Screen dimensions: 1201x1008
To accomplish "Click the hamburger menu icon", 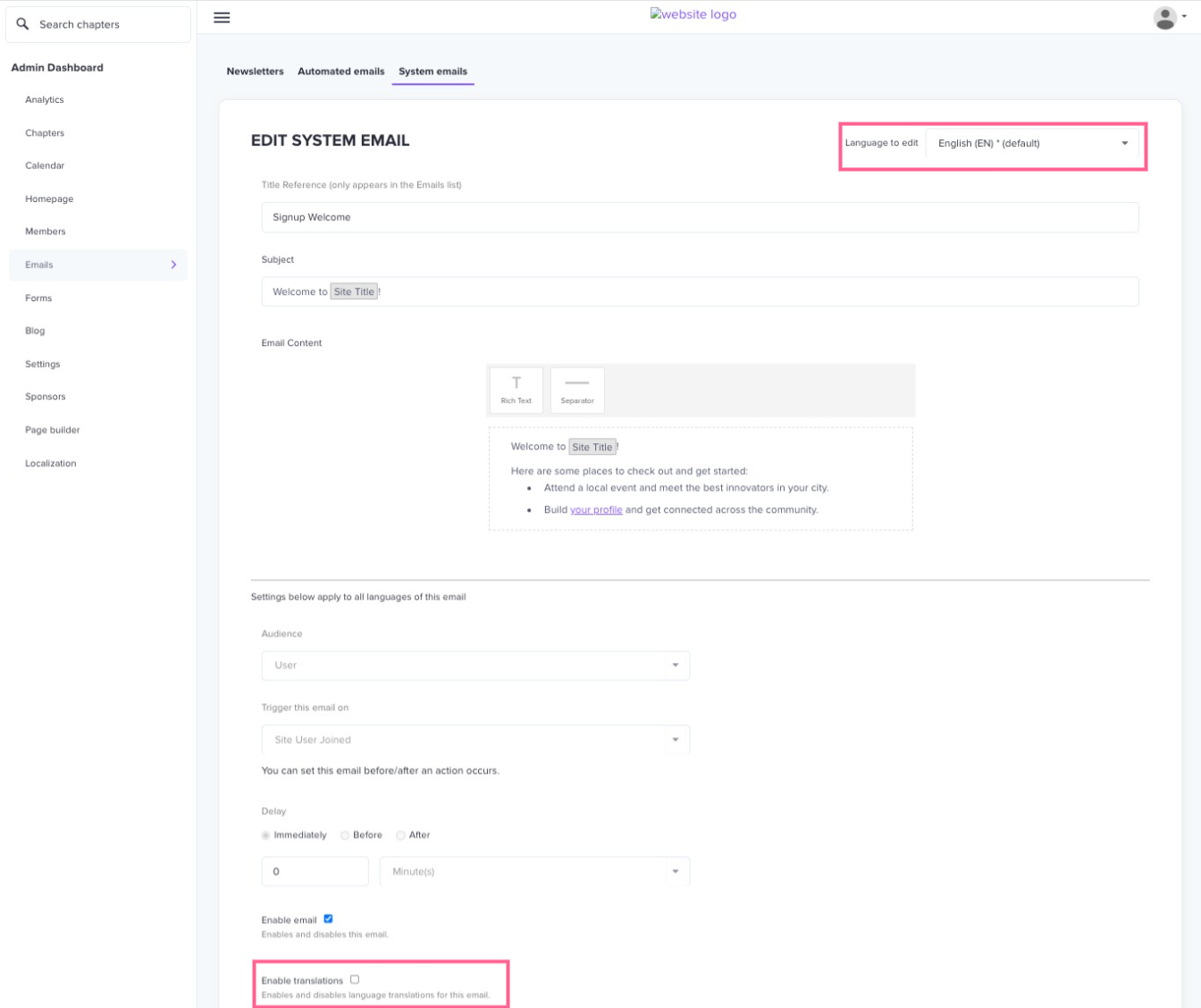I will (222, 18).
